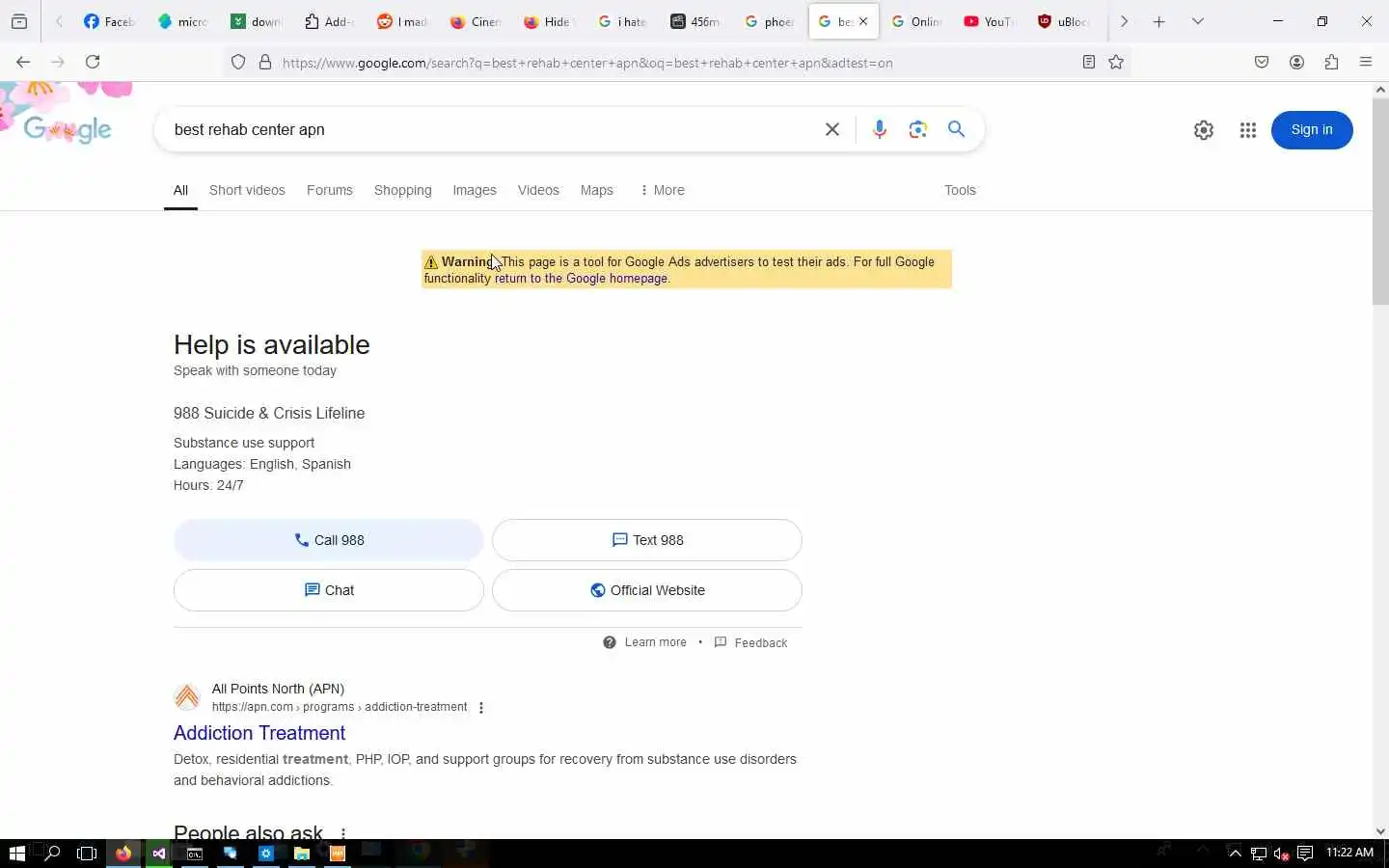1389x868 pixels.
Task: Open the Windows notification center
Action: point(1305,853)
